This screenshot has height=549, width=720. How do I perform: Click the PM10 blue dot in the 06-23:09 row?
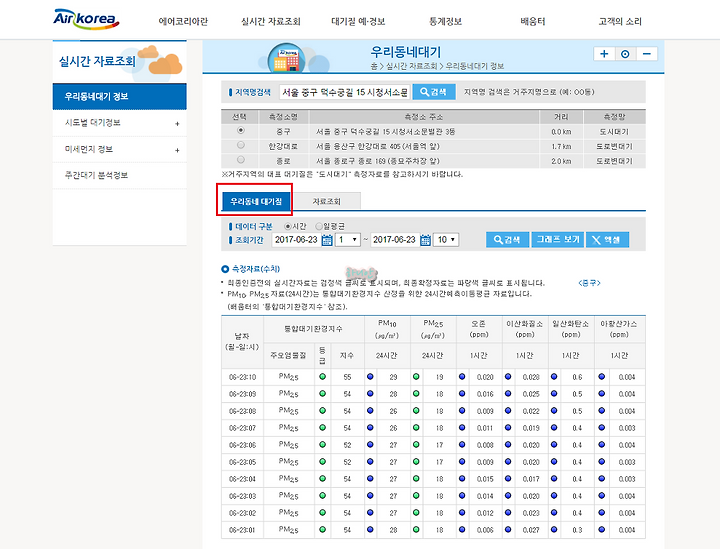(370, 394)
